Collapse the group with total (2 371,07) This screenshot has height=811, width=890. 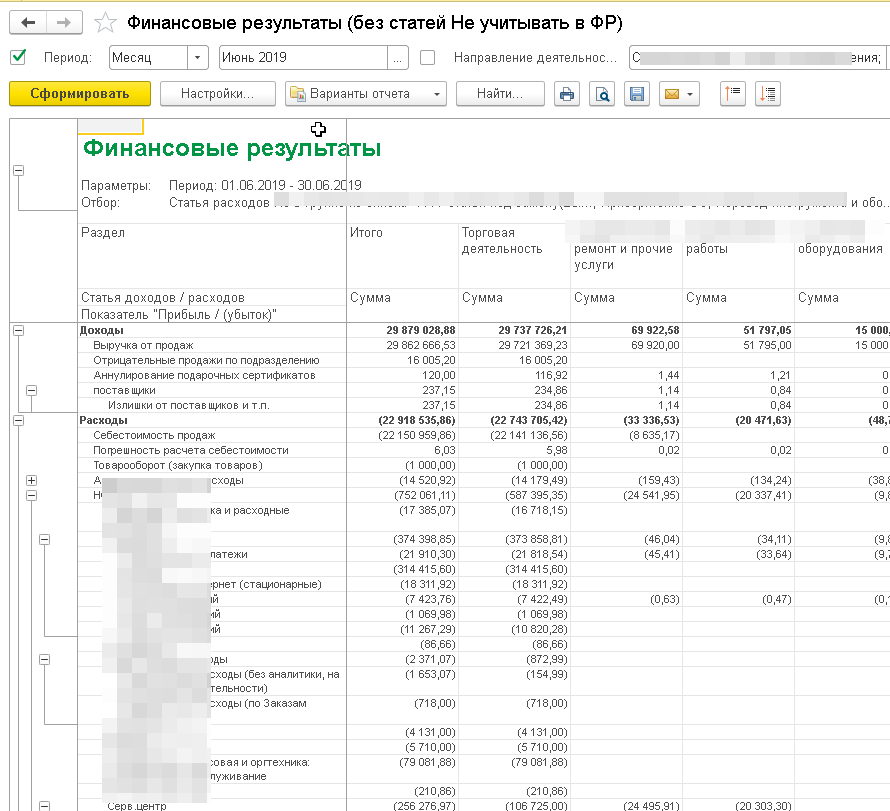pos(45,659)
